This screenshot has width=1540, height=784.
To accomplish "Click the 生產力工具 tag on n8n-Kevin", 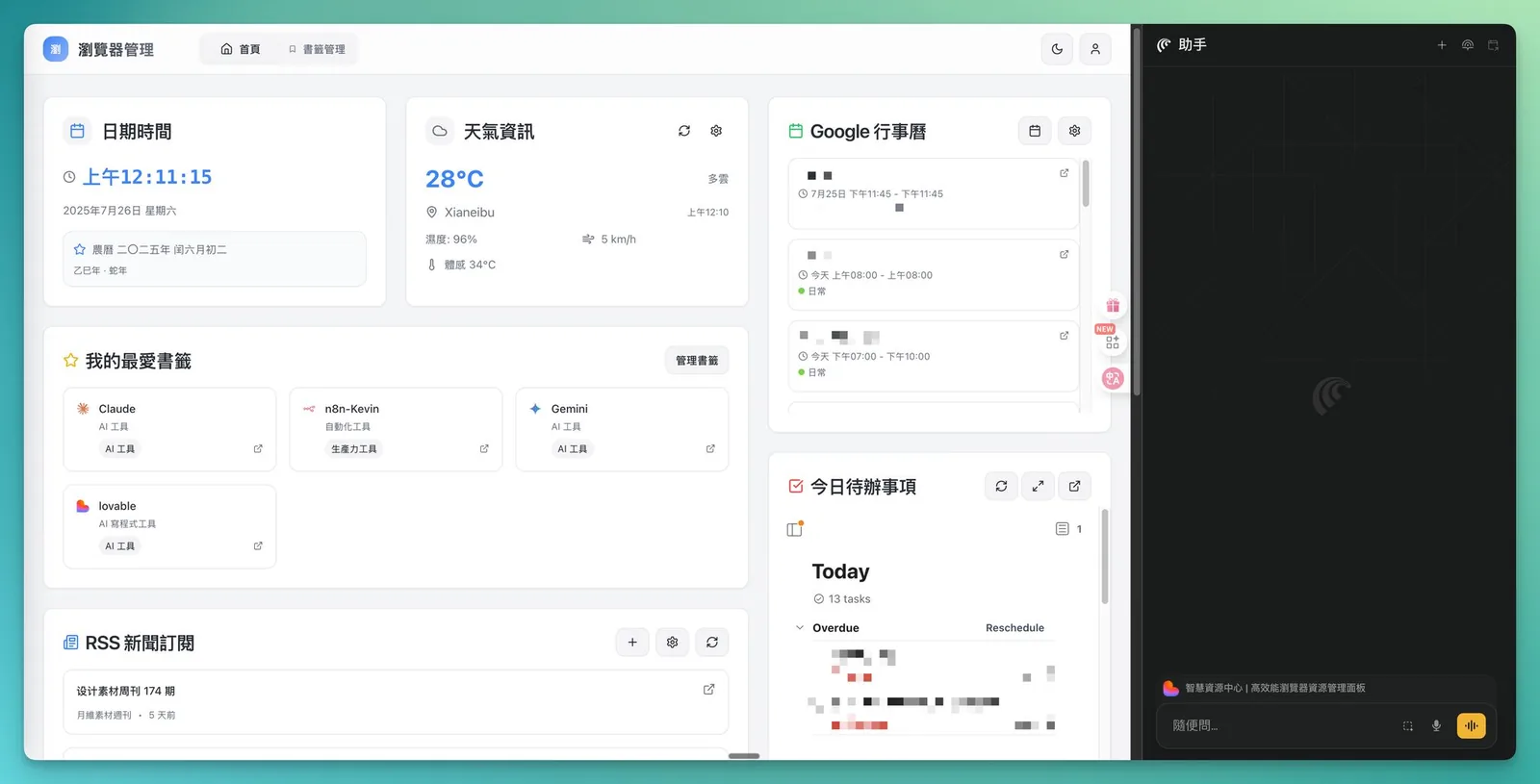I will pos(354,449).
